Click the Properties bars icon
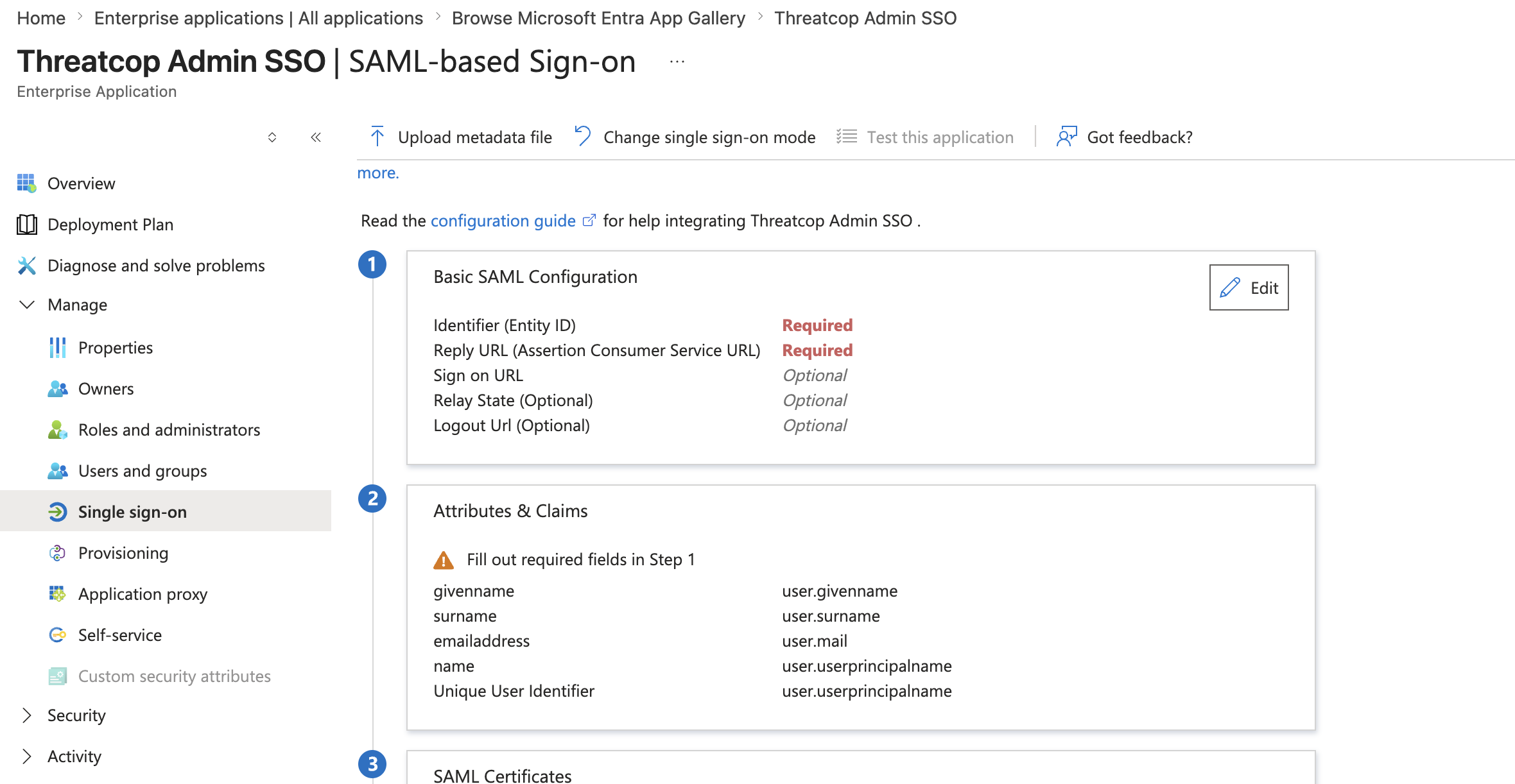Screen dimensions: 1515x784 [x=57, y=348]
